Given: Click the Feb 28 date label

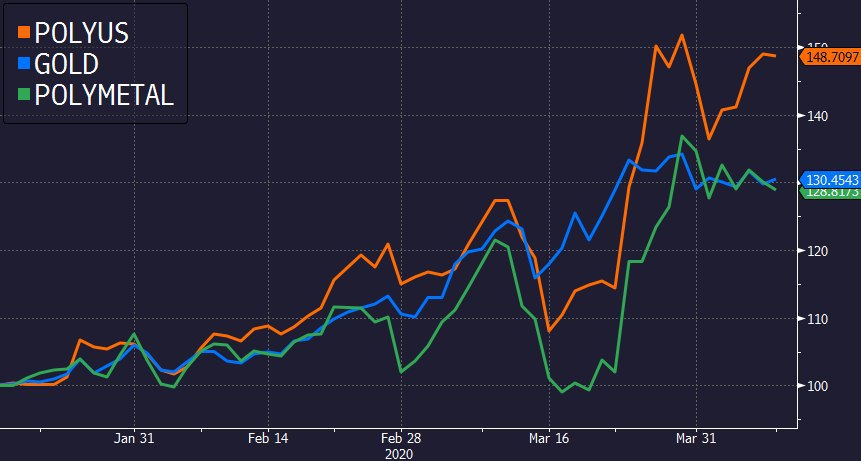Looking at the screenshot, I should pos(401,438).
